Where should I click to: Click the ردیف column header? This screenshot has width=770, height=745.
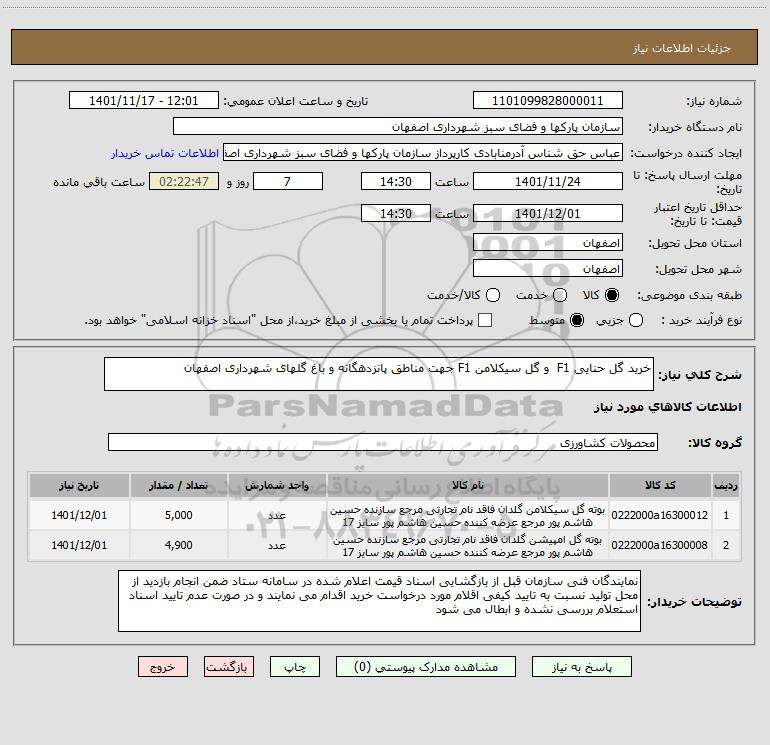[726, 485]
